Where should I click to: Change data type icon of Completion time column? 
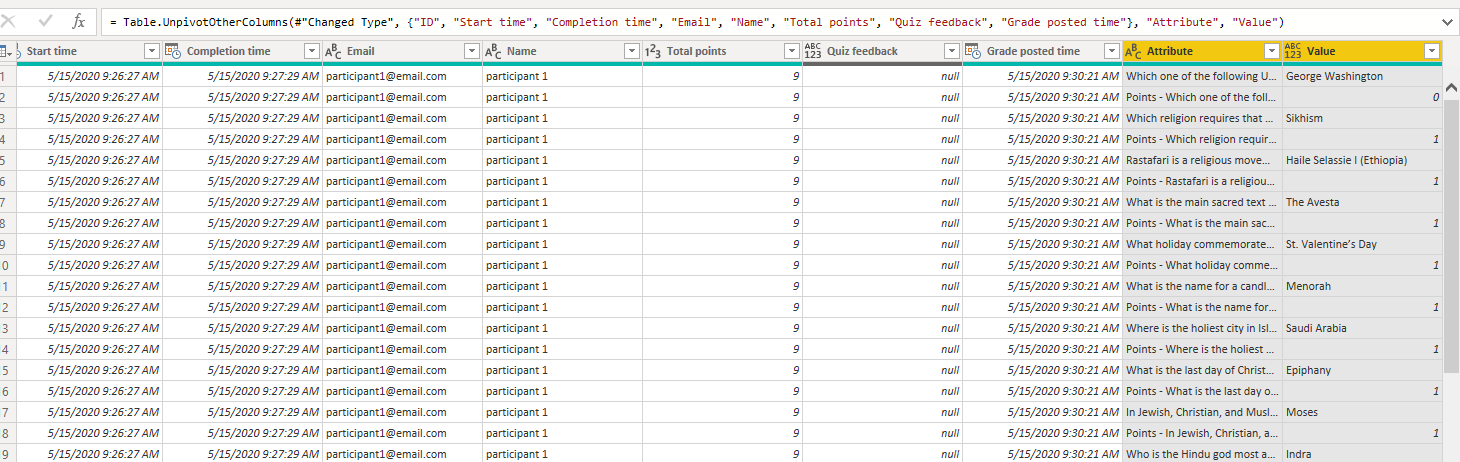tap(172, 51)
